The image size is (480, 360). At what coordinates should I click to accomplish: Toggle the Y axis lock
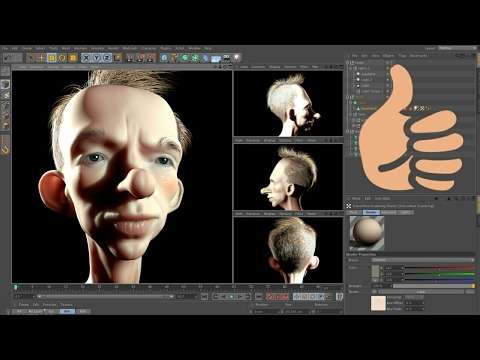pyautogui.click(x=96, y=58)
